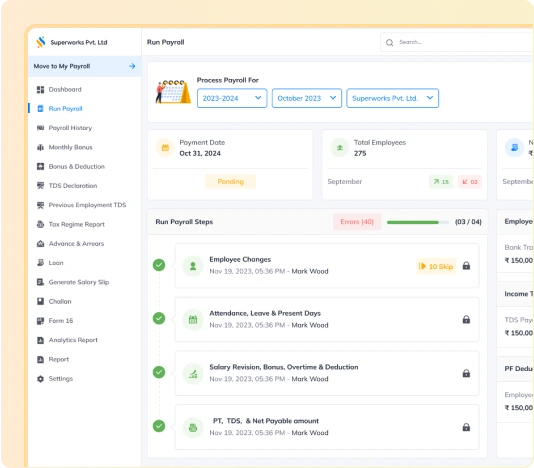Click the Report sidebar icon
Screen dimensions: 534x468
[x=41, y=359]
